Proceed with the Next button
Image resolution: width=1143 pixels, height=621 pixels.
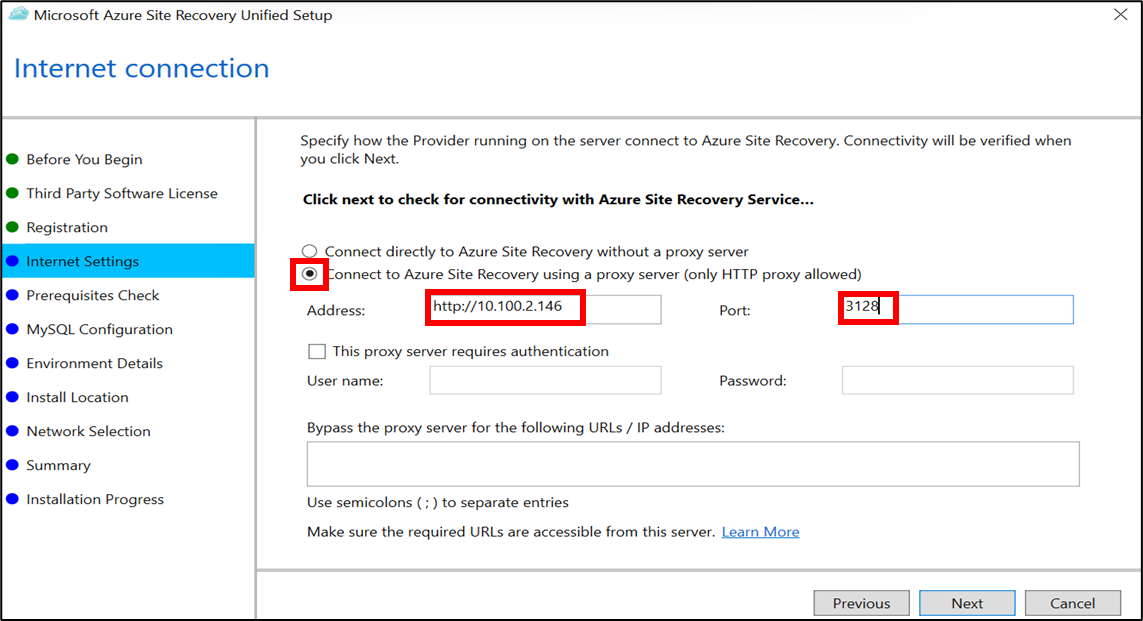pyautogui.click(x=967, y=604)
